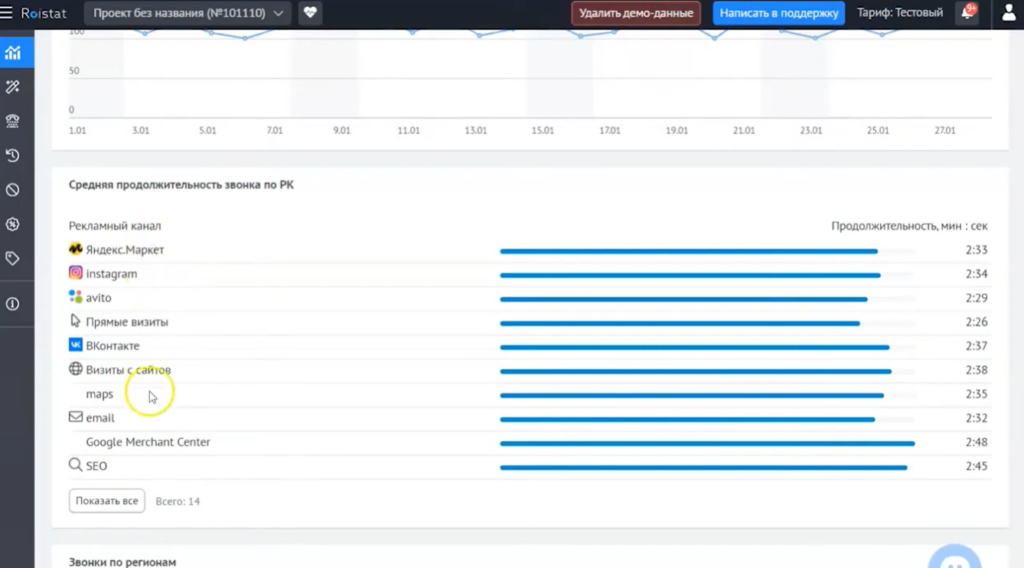Click the 2:38 duration value
1024x568 pixels.
point(976,370)
